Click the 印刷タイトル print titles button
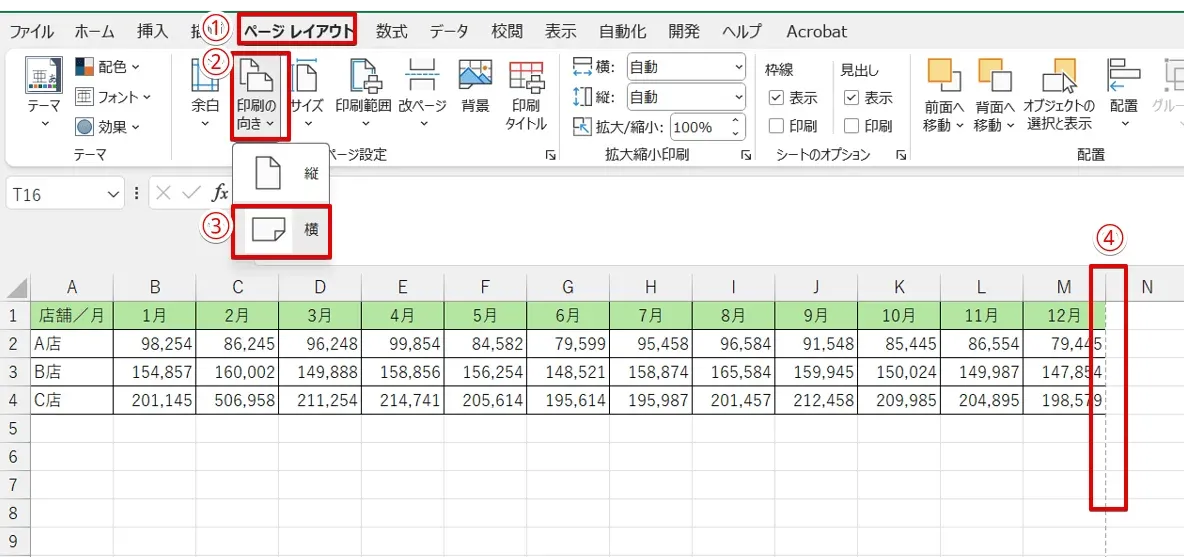 point(526,94)
